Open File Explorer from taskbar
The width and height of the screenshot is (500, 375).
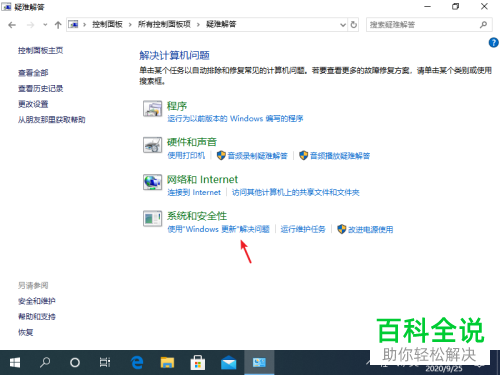pos(167,362)
